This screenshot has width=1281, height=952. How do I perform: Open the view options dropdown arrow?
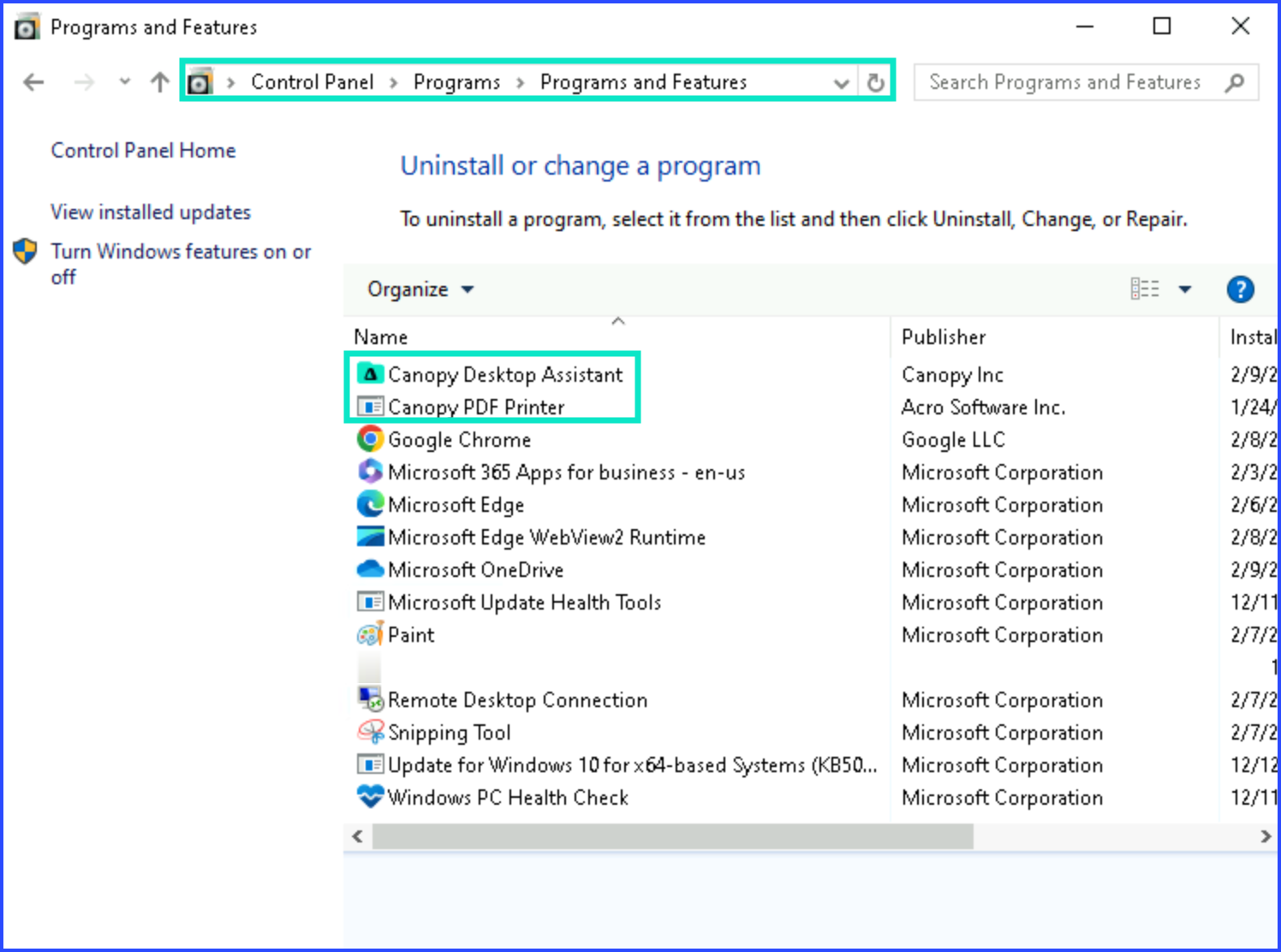[x=1185, y=289]
